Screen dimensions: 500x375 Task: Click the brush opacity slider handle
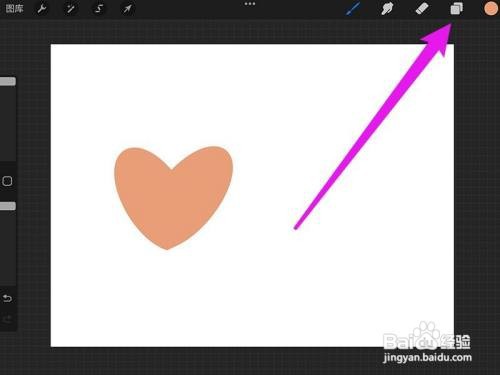[8, 206]
